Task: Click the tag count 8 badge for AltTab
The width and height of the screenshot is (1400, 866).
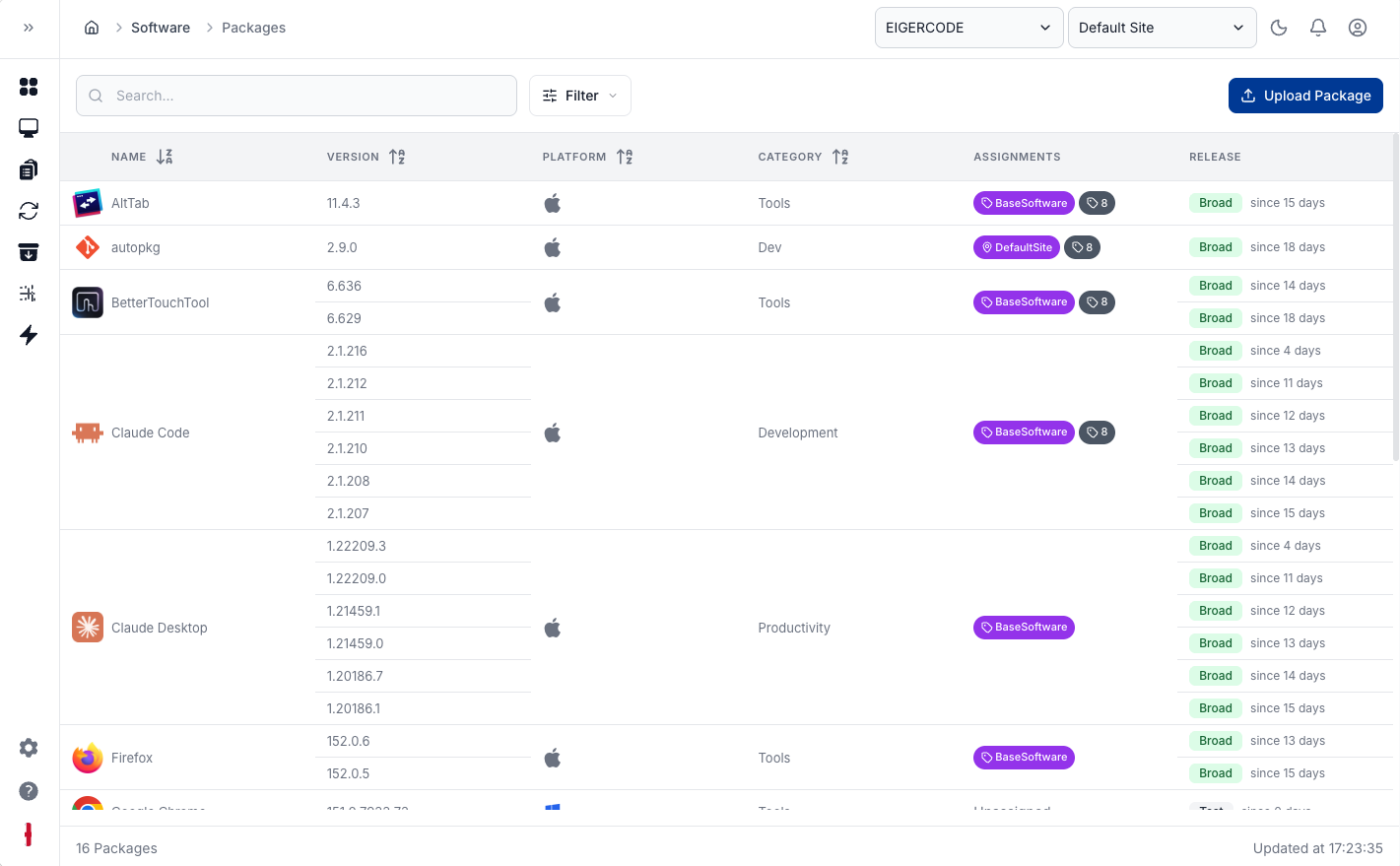Action: pyautogui.click(x=1097, y=203)
